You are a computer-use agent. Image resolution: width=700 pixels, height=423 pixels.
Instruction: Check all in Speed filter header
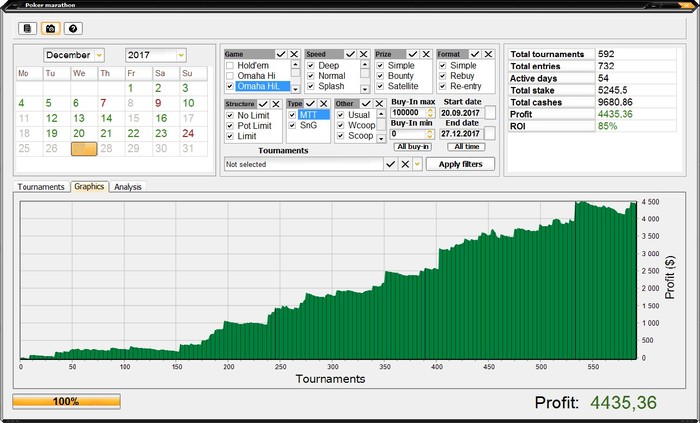pyautogui.click(x=350, y=54)
